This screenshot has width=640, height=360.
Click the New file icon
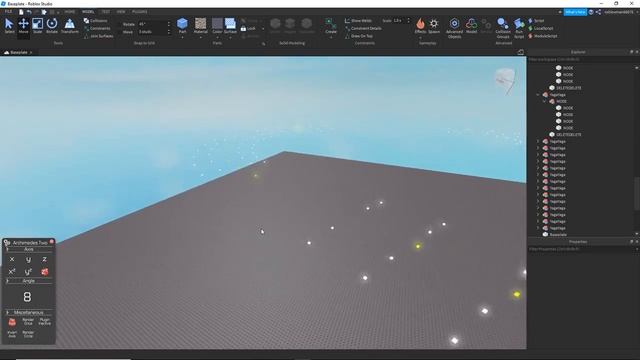coord(21,12)
